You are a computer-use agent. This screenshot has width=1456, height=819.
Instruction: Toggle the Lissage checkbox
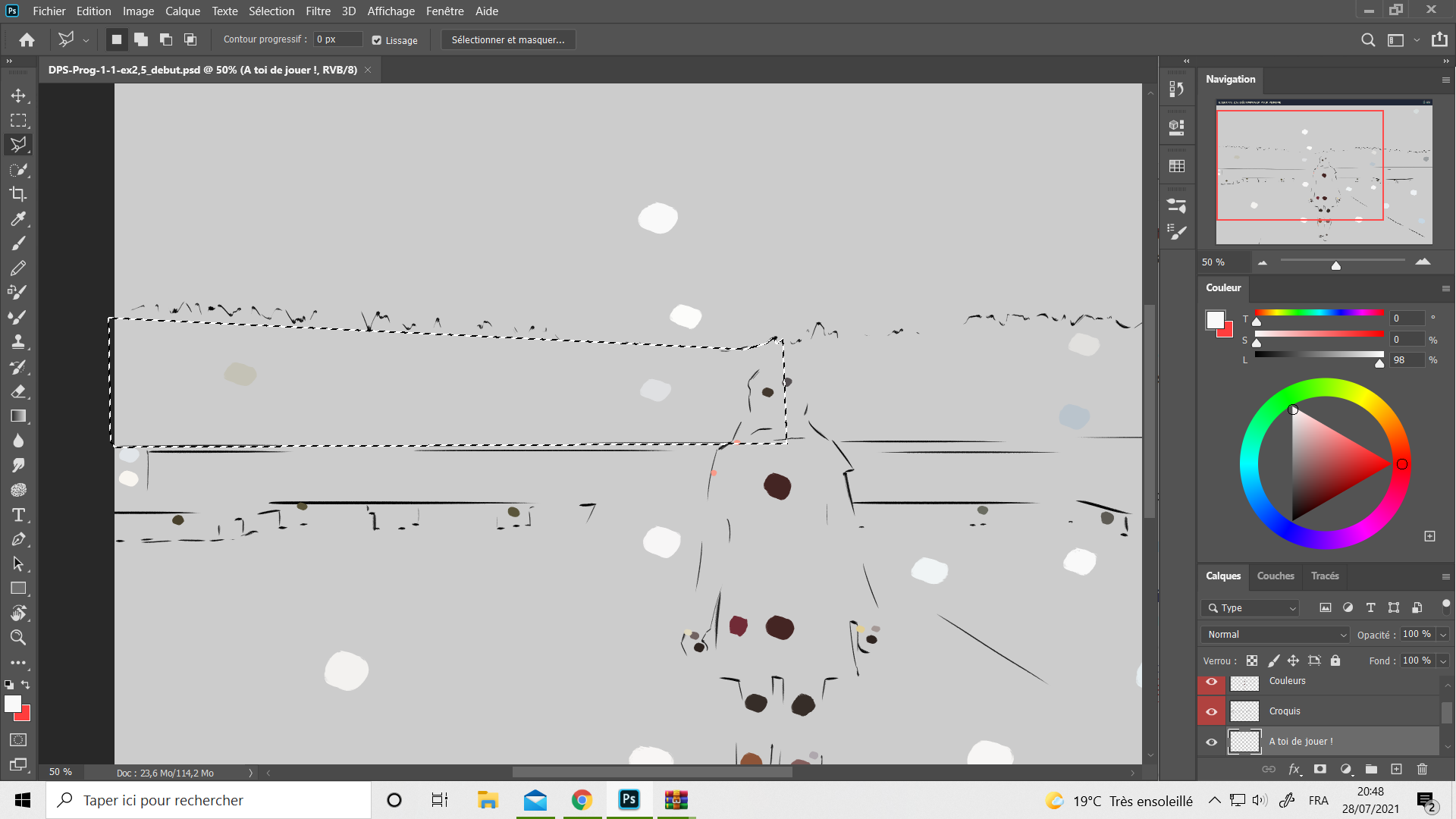pos(377,40)
